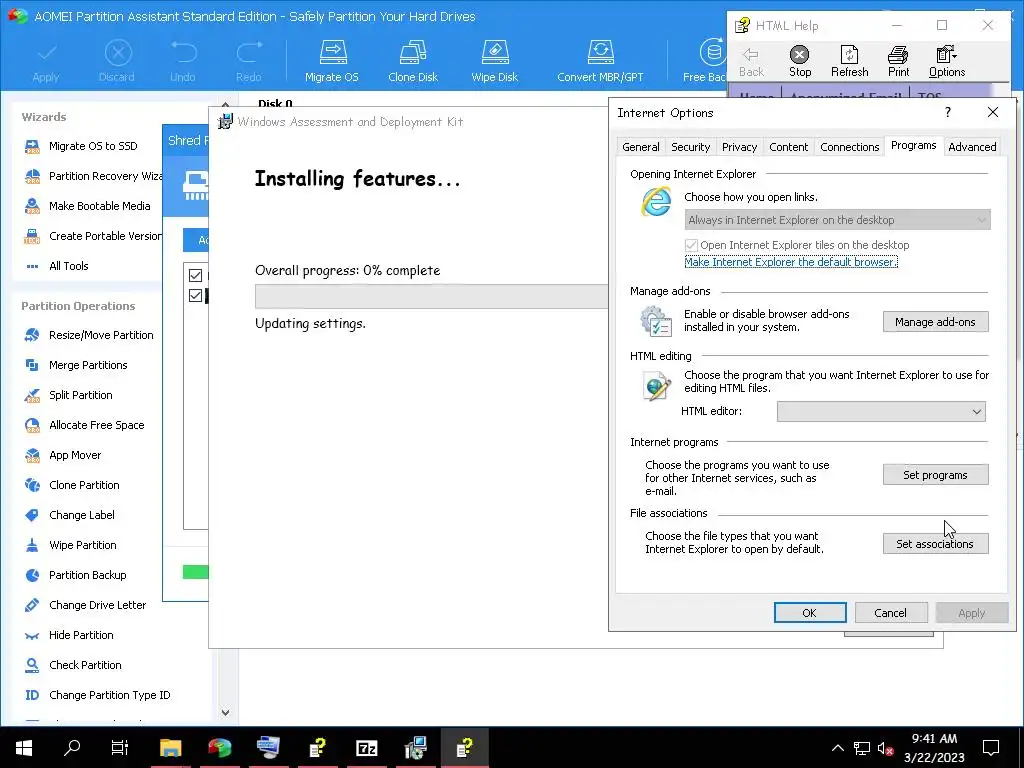The width and height of the screenshot is (1024, 768).
Task: Click green progress bar in Shred Files window
Action: click(x=195, y=573)
